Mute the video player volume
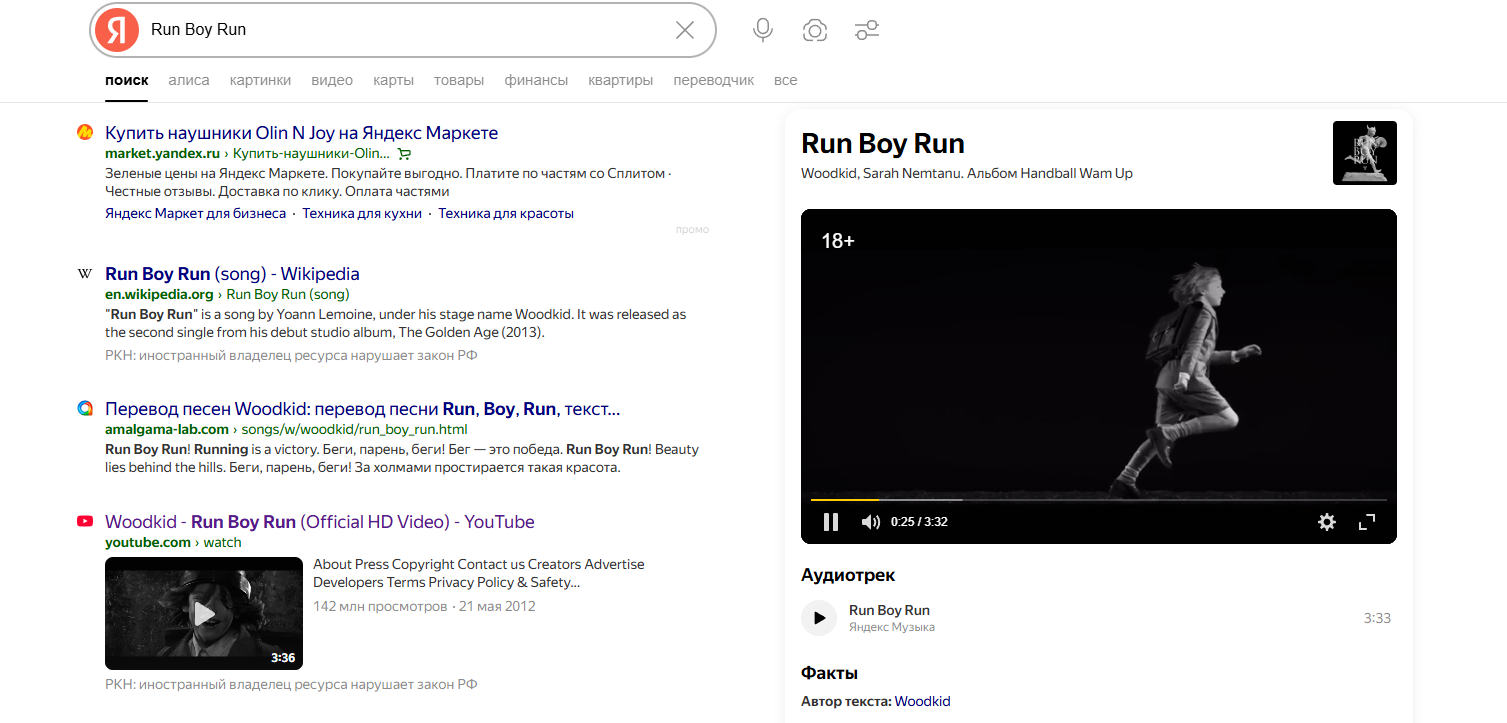This screenshot has height=723, width=1507. [871, 522]
